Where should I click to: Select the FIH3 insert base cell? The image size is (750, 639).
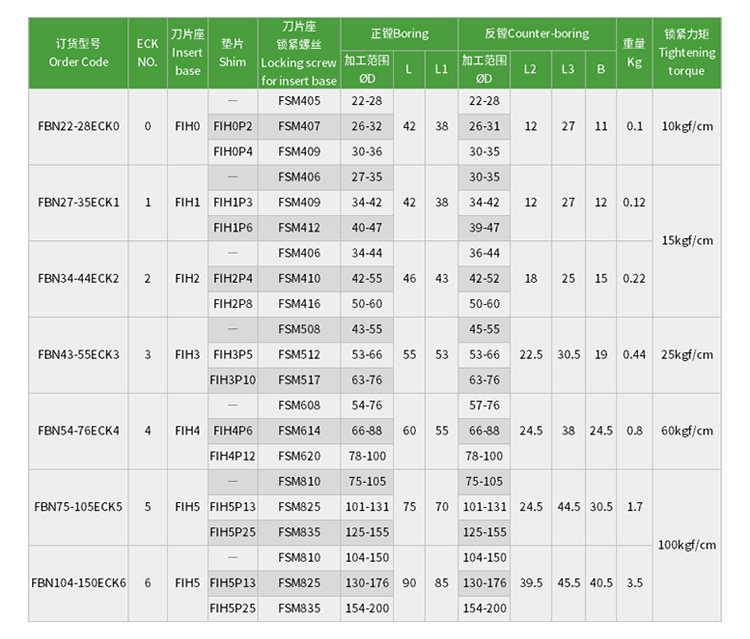(x=188, y=355)
